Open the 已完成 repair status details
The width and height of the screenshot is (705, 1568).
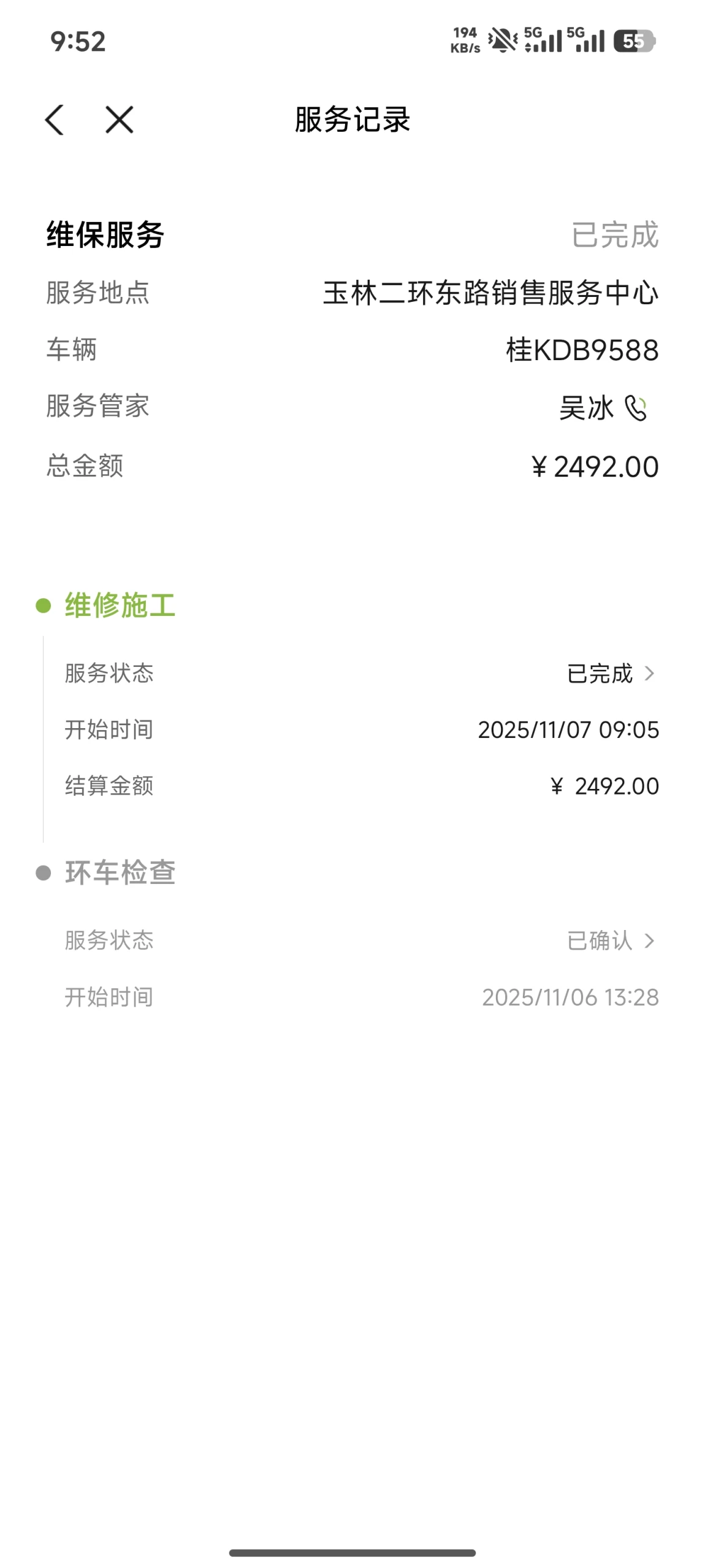(600, 674)
